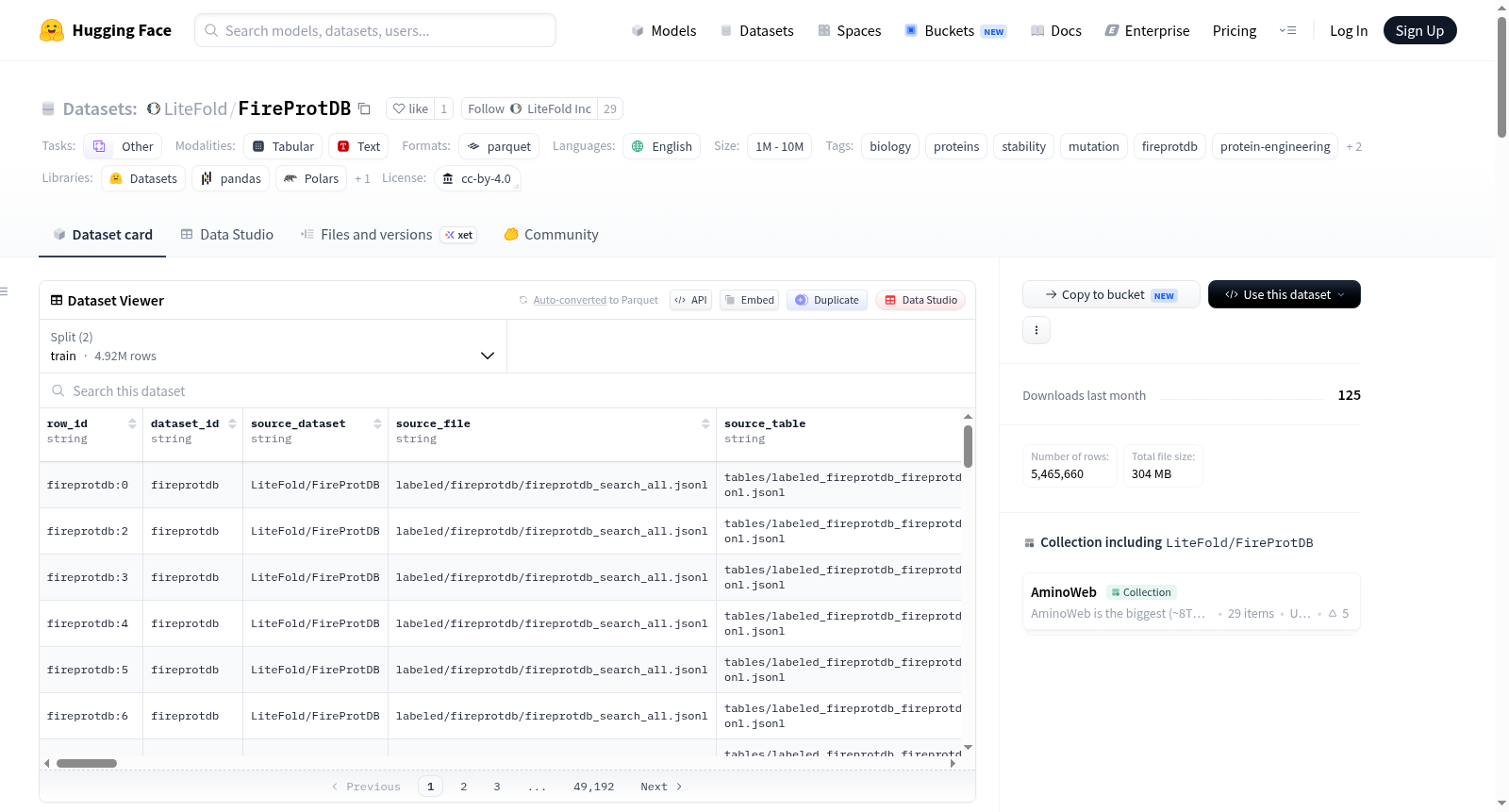Open Docs in the top navigation
Screen dimensions: 1509x812
pyautogui.click(x=1056, y=30)
